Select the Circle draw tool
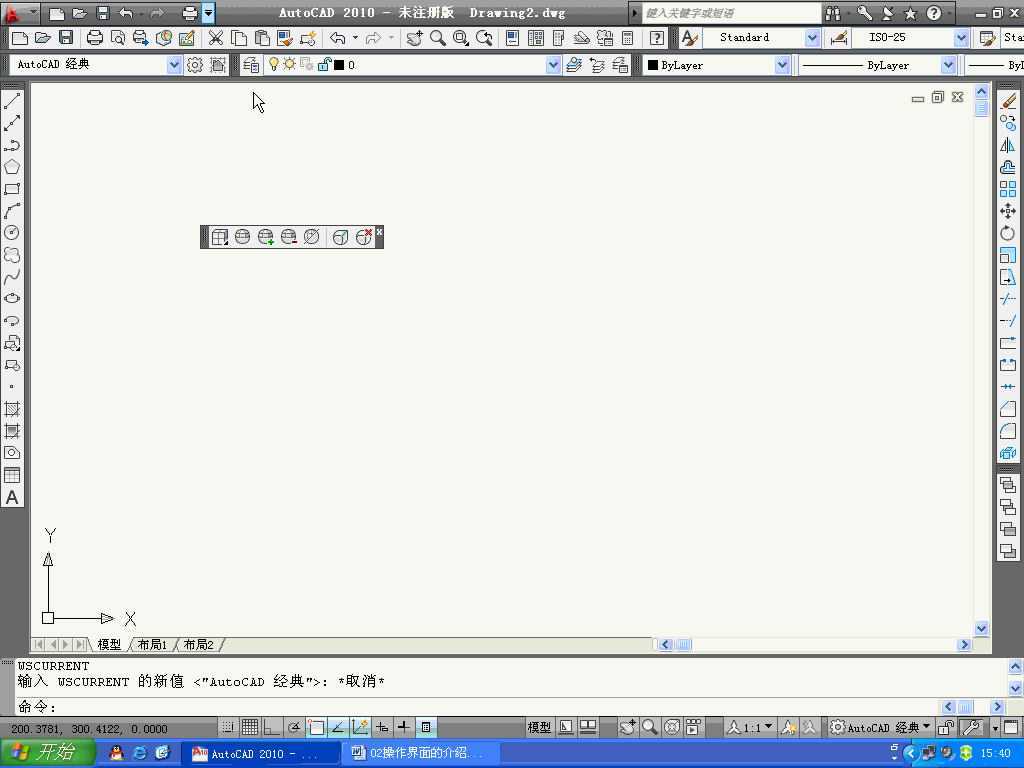Viewport: 1024px width, 768px height. point(12,232)
